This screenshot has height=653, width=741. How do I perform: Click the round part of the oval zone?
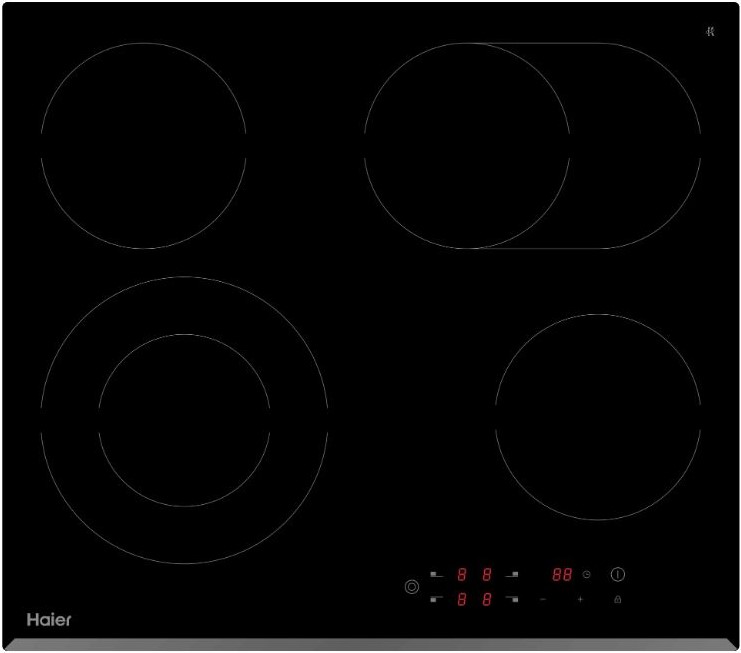(467, 146)
